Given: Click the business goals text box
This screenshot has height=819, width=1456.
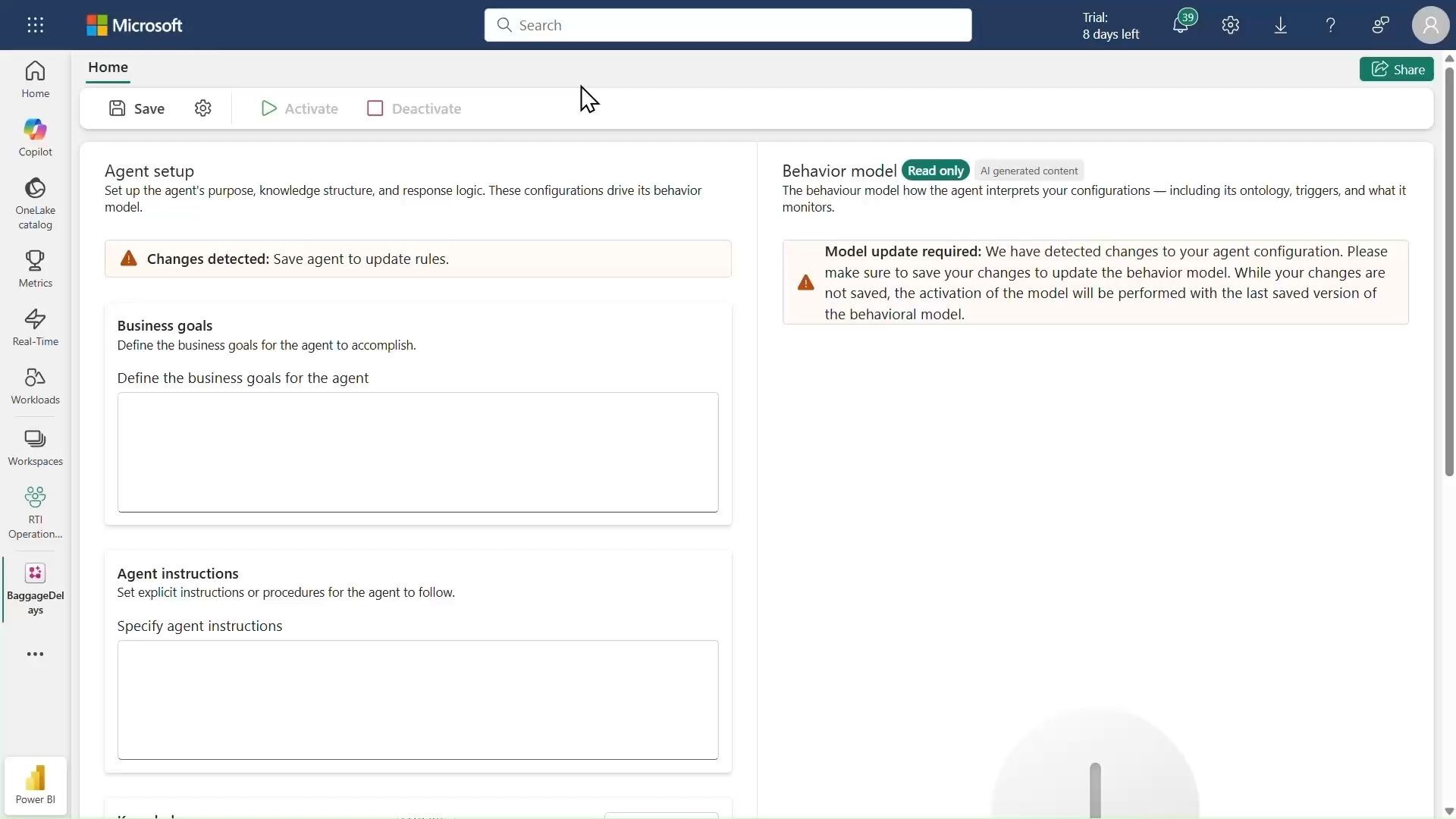Looking at the screenshot, I should [x=417, y=452].
